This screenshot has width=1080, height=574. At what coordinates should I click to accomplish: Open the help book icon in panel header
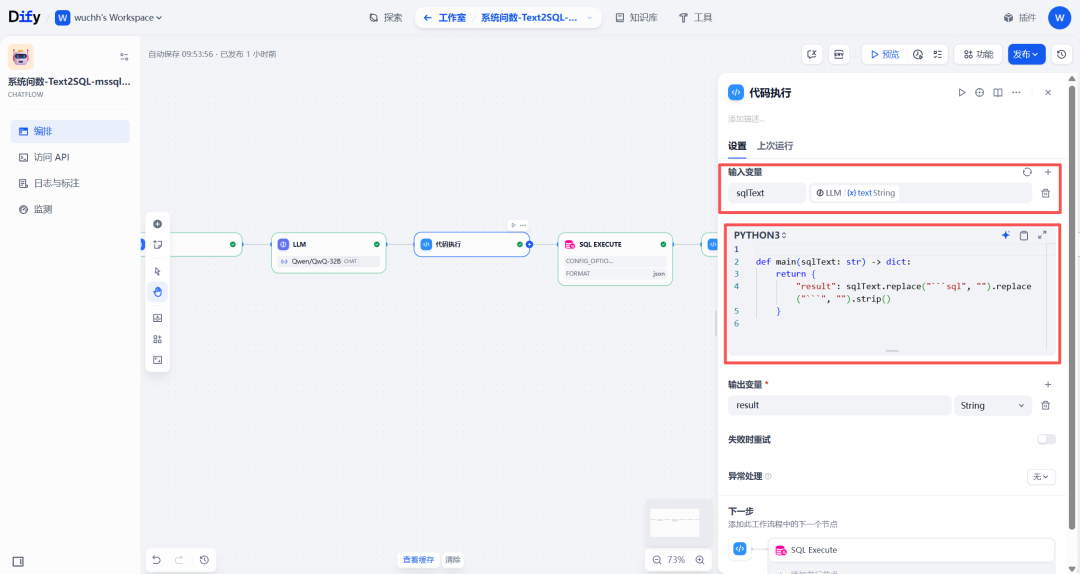(997, 92)
